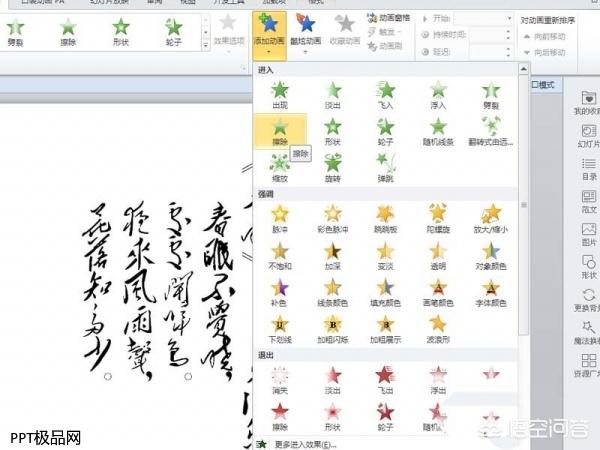Select 擦除 in the ribbon animation gallery

click(x=68, y=32)
